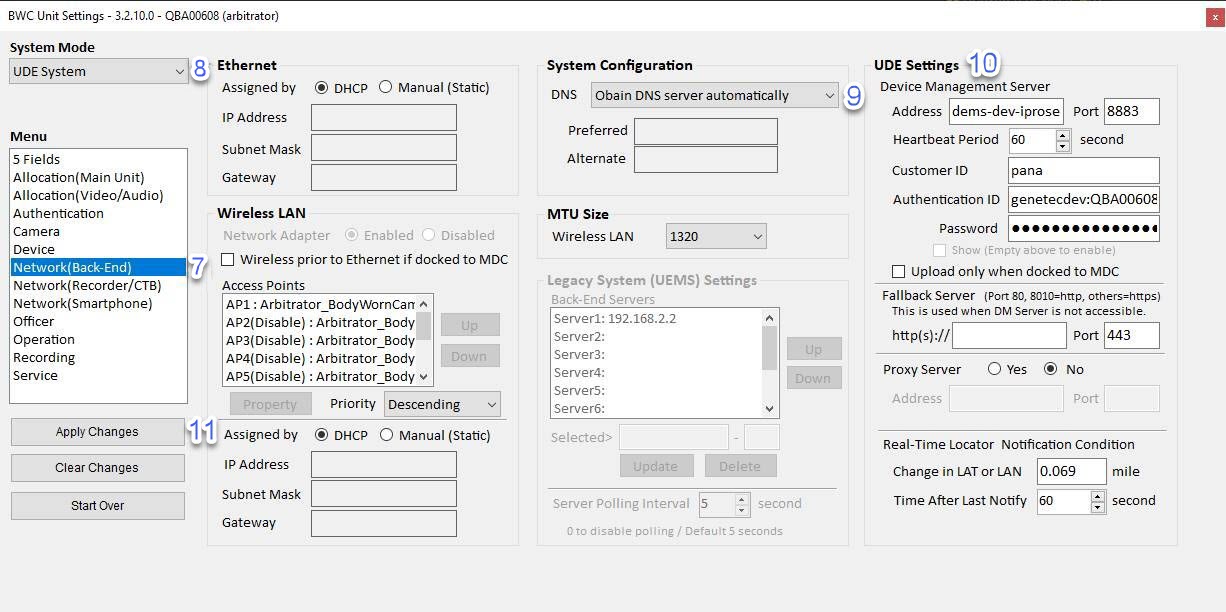Click the Ethernet Subnet Mask field
Image resolution: width=1226 pixels, height=612 pixels.
coord(384,147)
